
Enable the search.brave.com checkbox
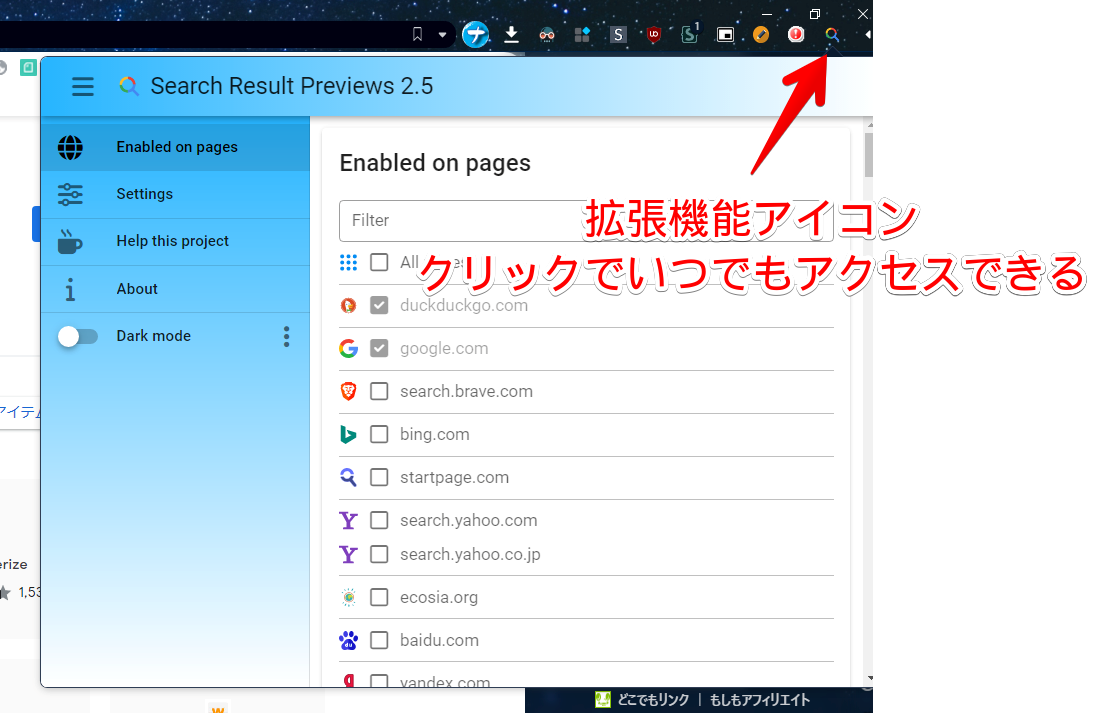pyautogui.click(x=379, y=392)
